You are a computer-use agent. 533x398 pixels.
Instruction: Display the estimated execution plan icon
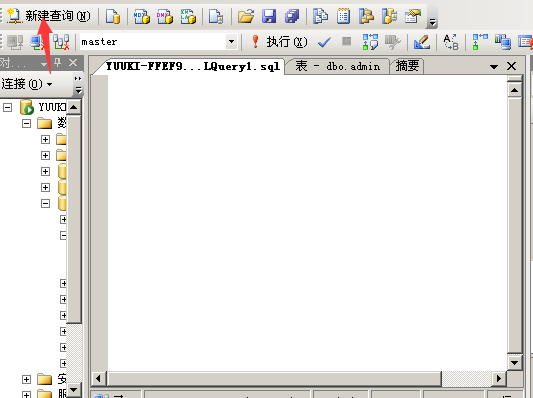point(370,42)
